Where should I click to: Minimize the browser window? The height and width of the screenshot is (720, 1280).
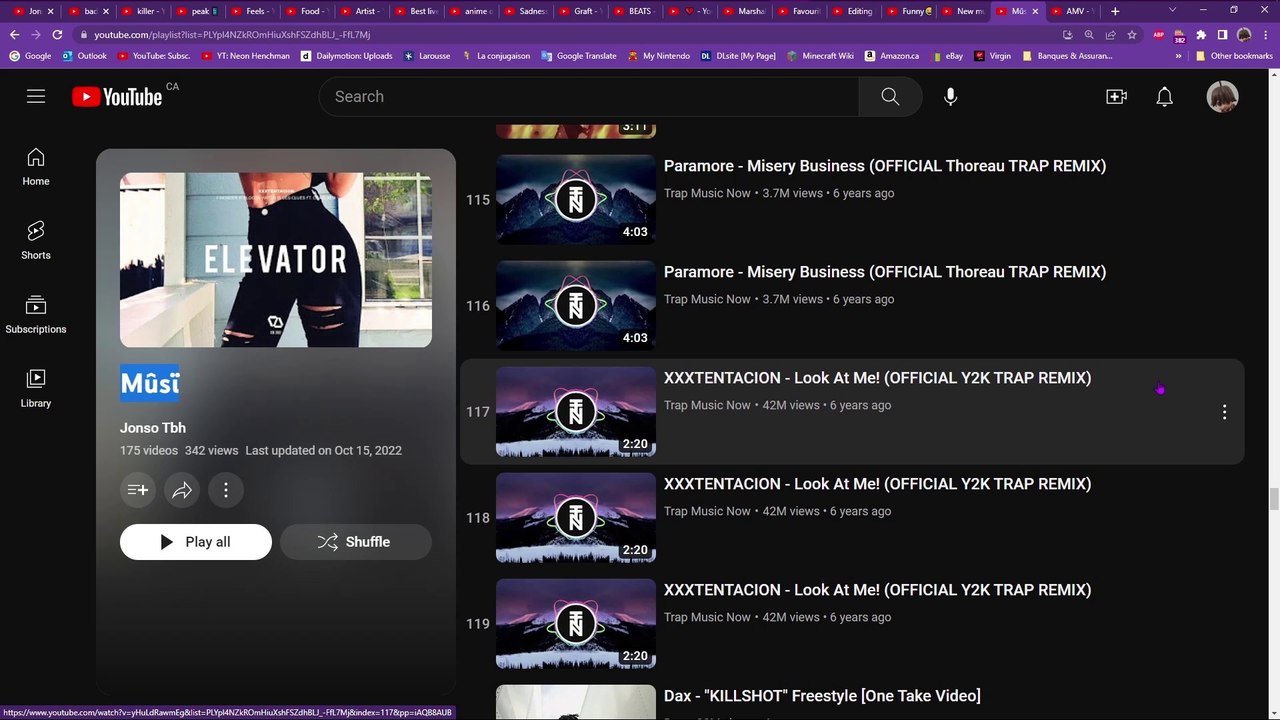coord(1201,11)
